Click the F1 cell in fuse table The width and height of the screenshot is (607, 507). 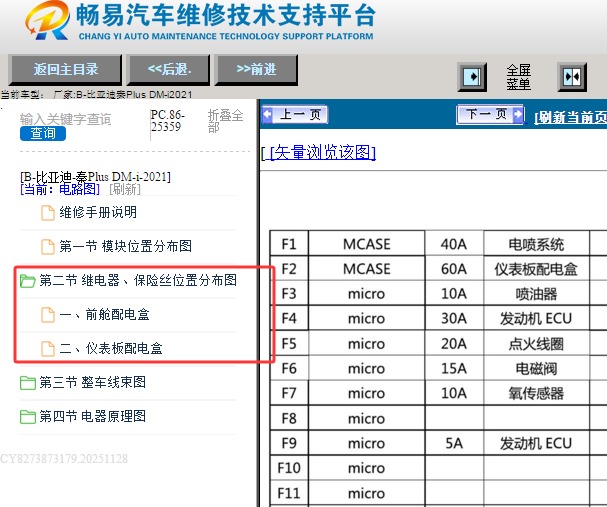click(289, 244)
